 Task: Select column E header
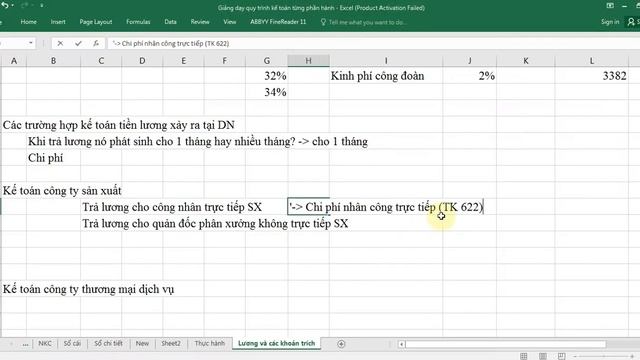(183, 61)
